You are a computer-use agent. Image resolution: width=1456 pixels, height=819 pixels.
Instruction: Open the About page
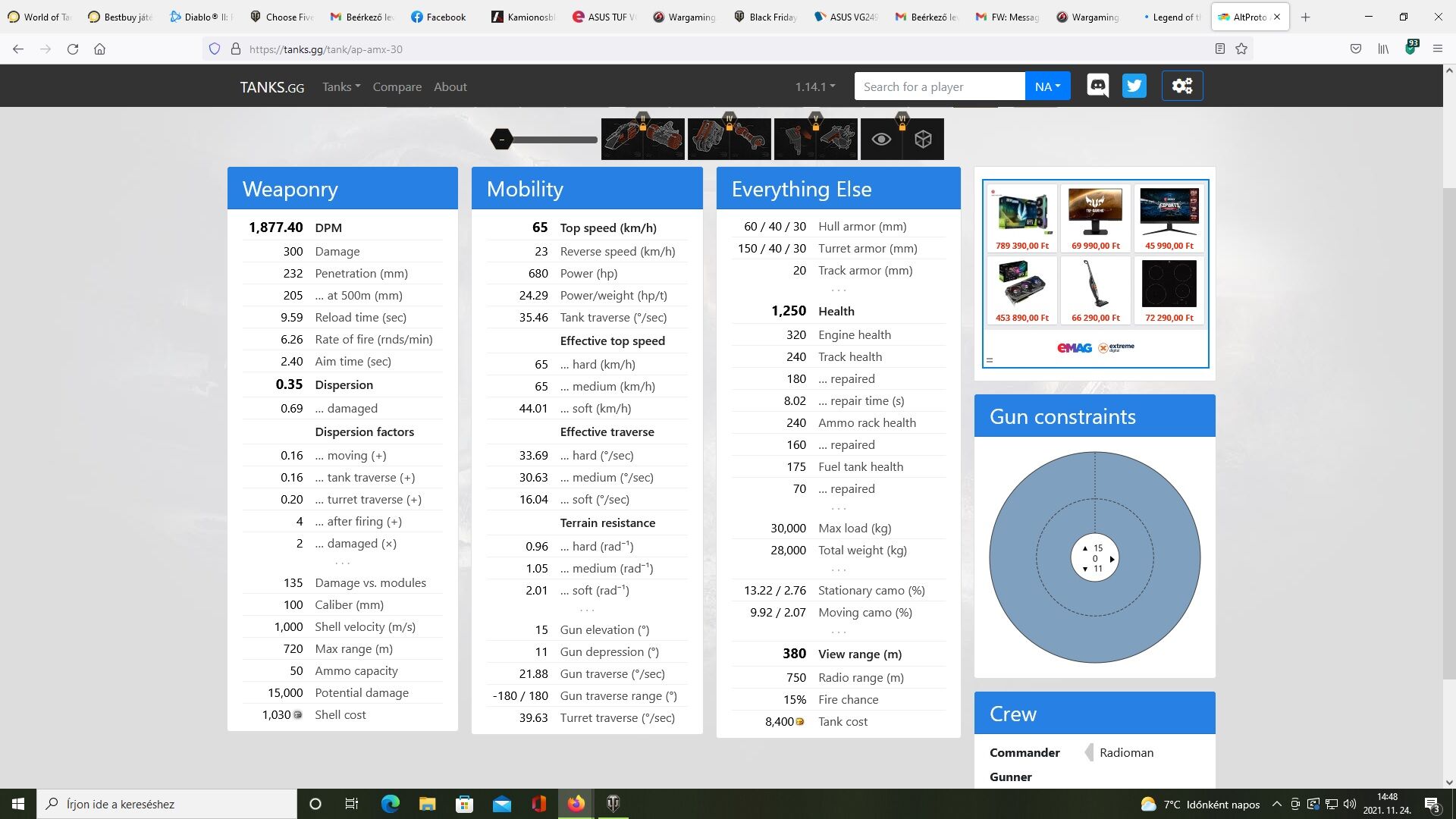[x=450, y=86]
